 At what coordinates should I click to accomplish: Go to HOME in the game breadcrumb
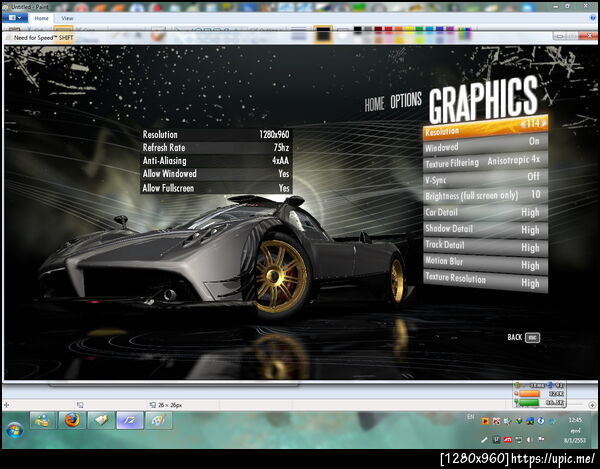[x=374, y=104]
